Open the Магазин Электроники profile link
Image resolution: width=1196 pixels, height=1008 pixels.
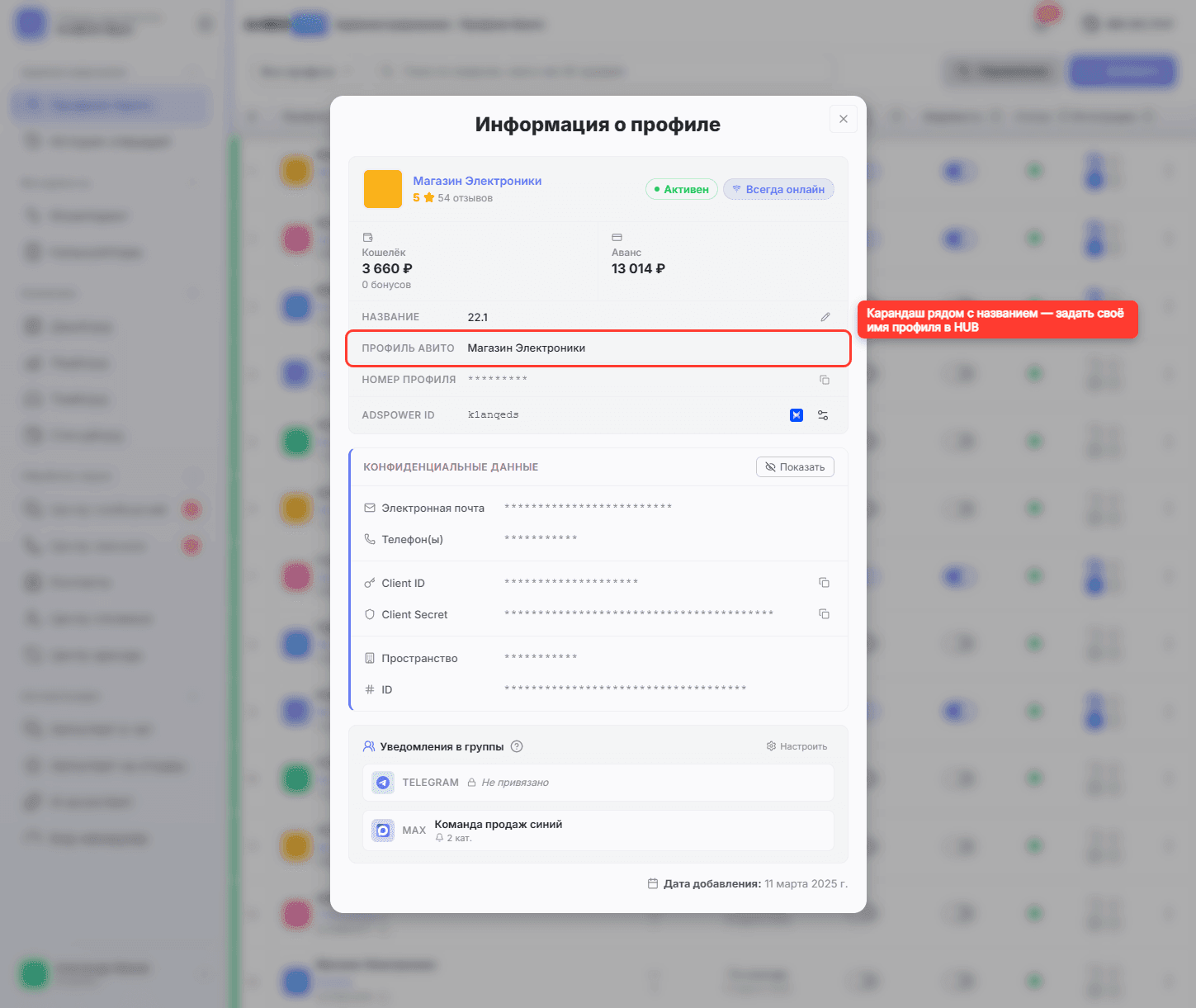[477, 181]
